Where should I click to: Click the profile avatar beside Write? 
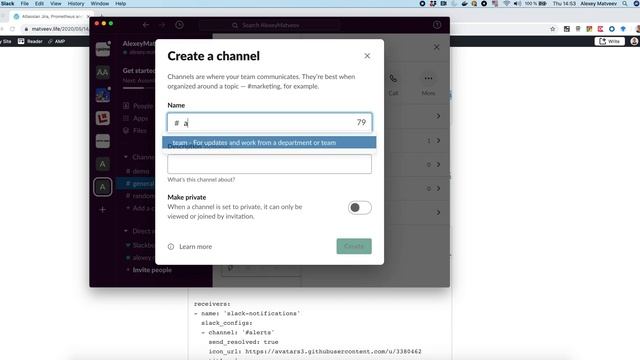tap(634, 41)
